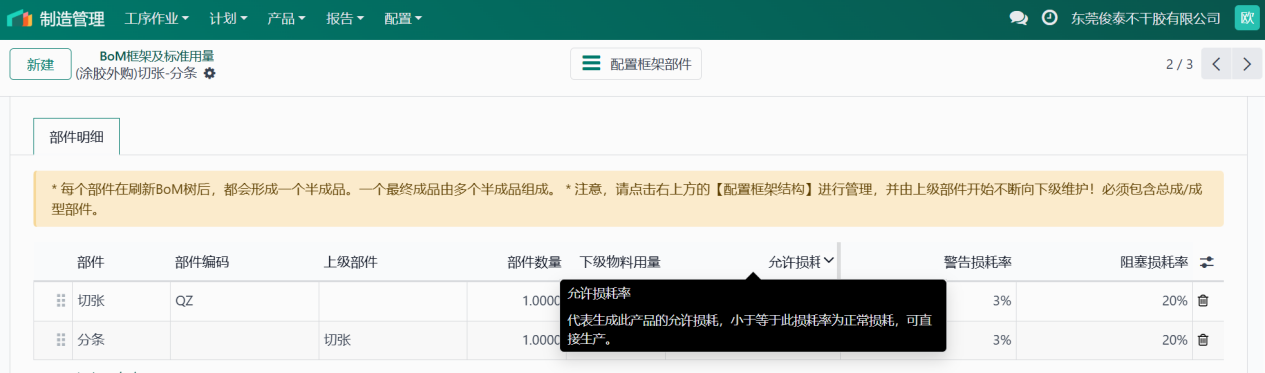The height and width of the screenshot is (373, 1265).
Task: Click the record title (涂胶外购)切张-分条
Action: click(136, 73)
